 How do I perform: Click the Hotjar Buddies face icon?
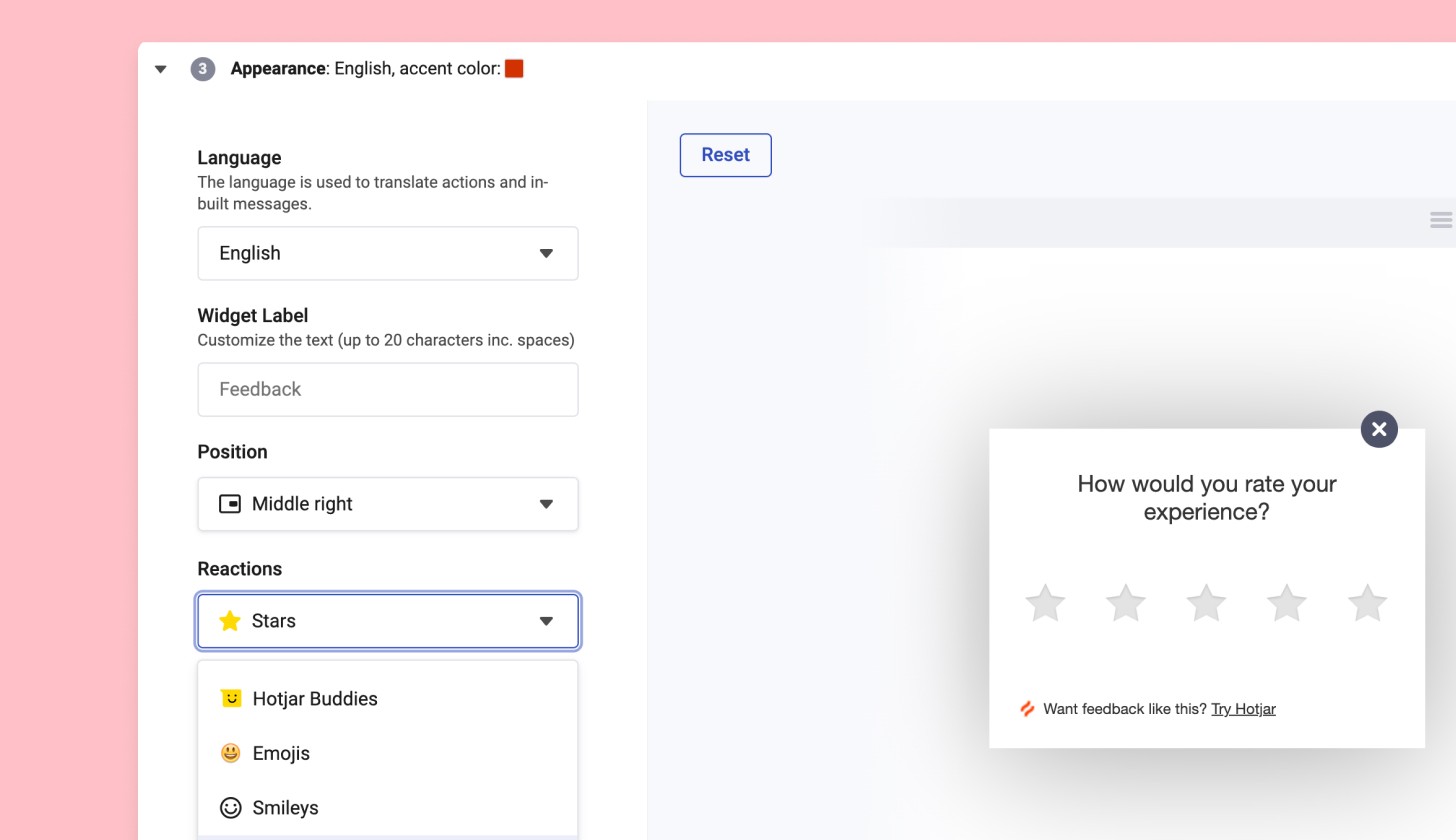pyautogui.click(x=231, y=698)
